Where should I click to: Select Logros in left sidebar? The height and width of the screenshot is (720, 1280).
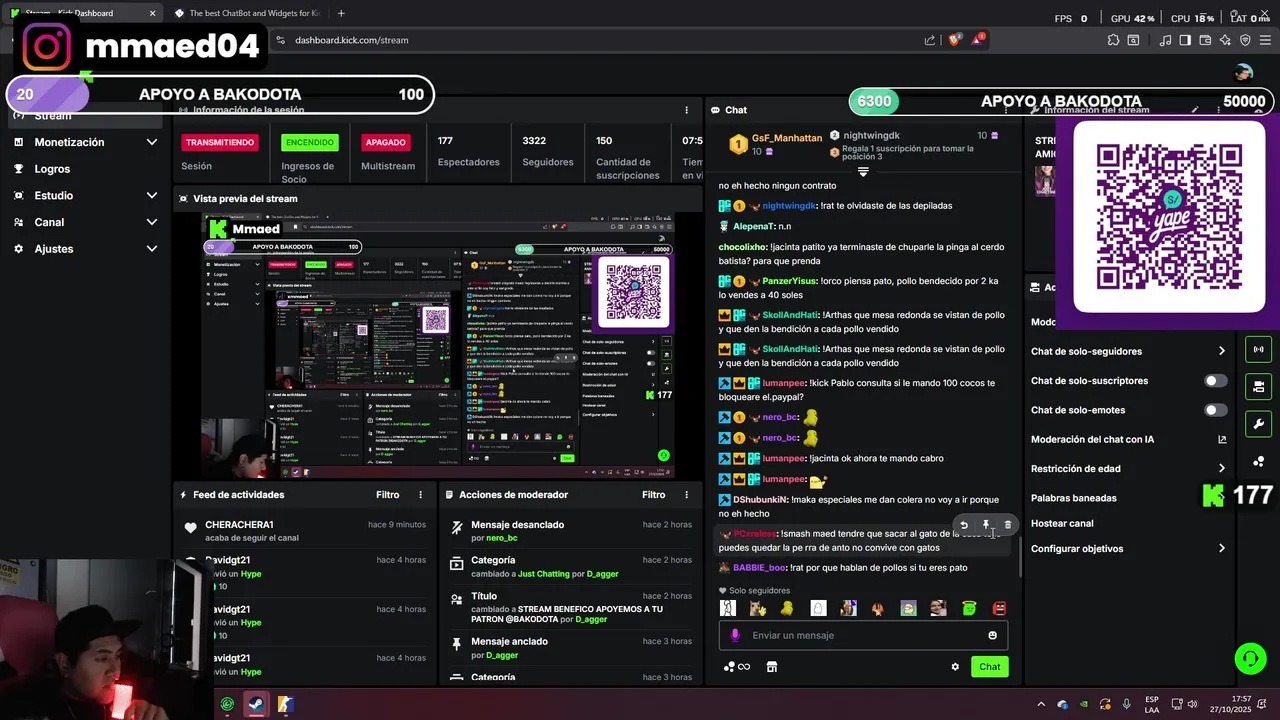point(82,169)
